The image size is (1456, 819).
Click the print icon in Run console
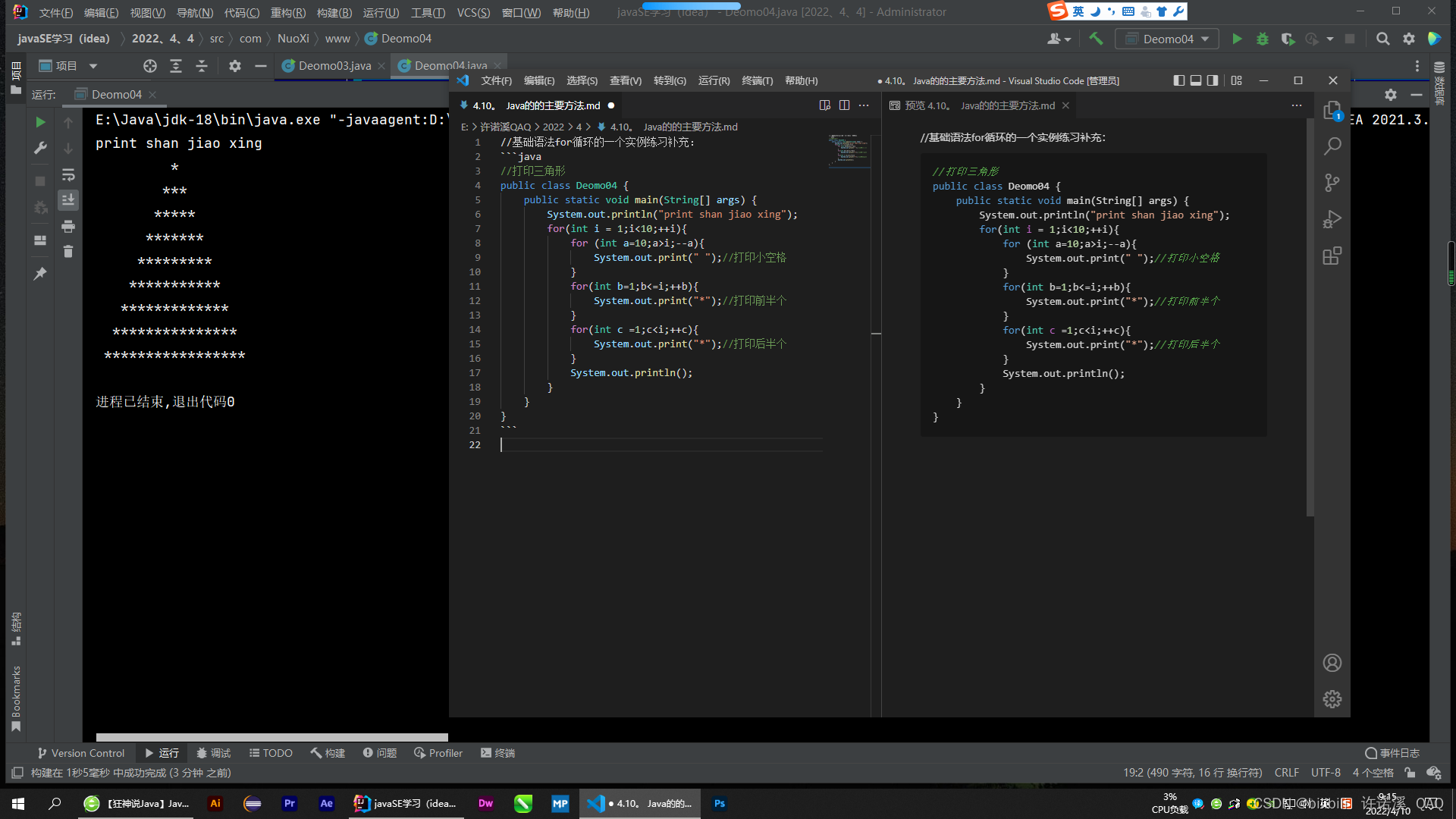pyautogui.click(x=68, y=226)
